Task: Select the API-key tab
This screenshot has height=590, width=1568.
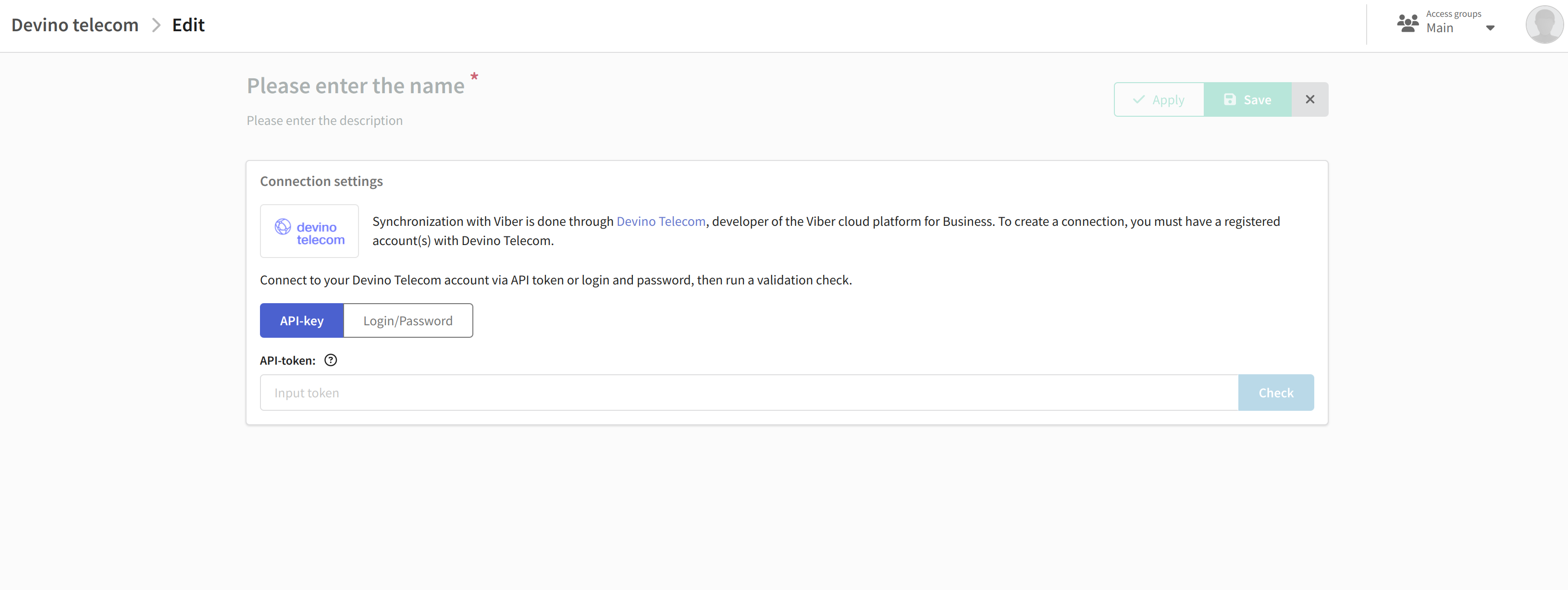Action: click(301, 320)
